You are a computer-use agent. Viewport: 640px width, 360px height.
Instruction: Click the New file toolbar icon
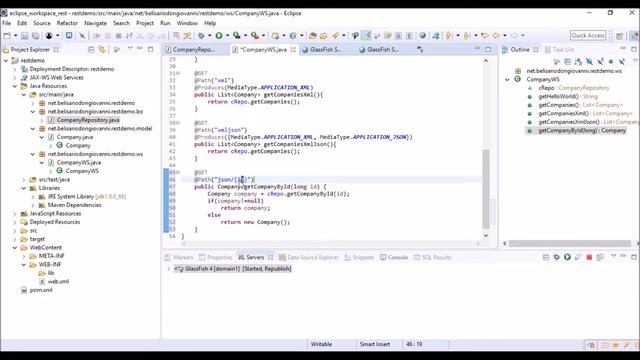coord(7,36)
